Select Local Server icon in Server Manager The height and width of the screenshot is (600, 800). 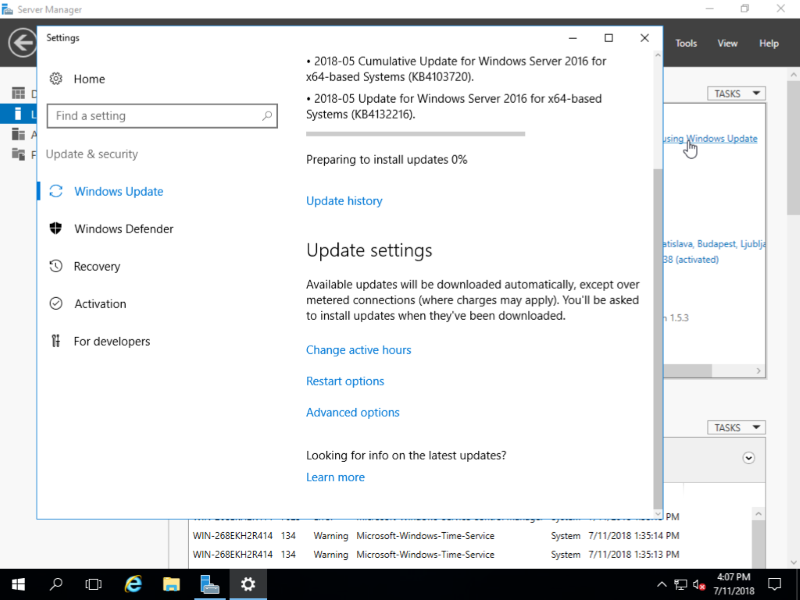[x=18, y=114]
